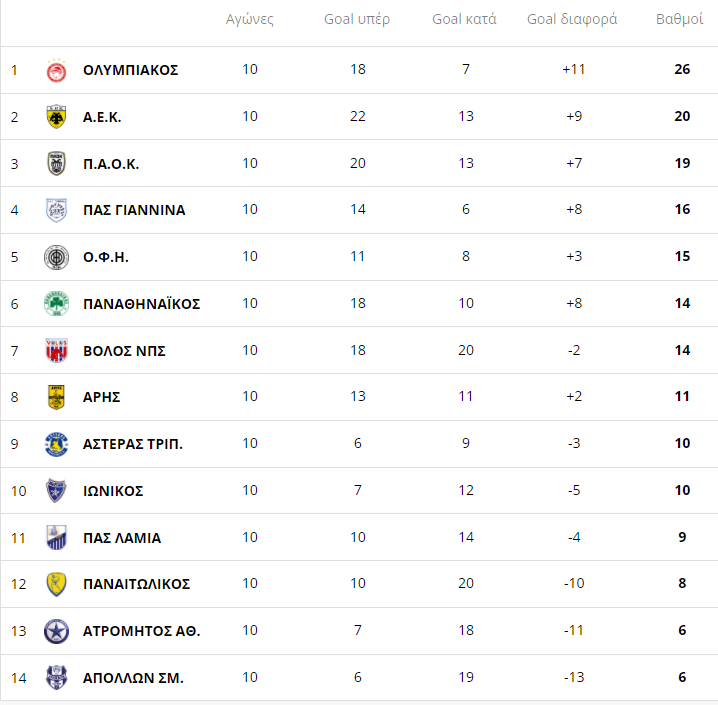Open the ΠΑΣ ΓΙΑΝΝΙΝΑ team page
The width and height of the screenshot is (718, 705).
(x=134, y=210)
